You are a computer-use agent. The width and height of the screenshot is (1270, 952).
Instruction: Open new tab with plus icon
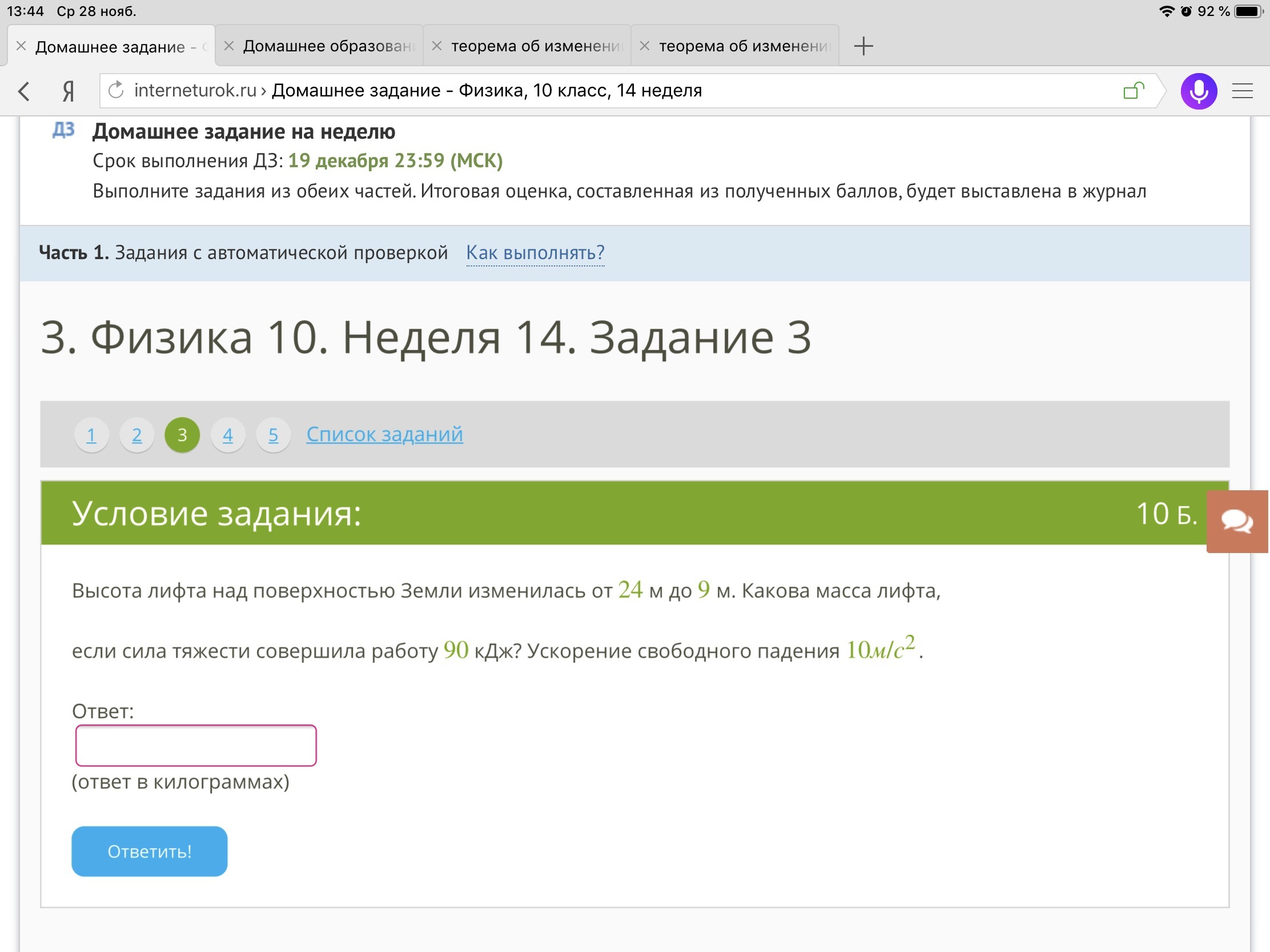(x=863, y=46)
